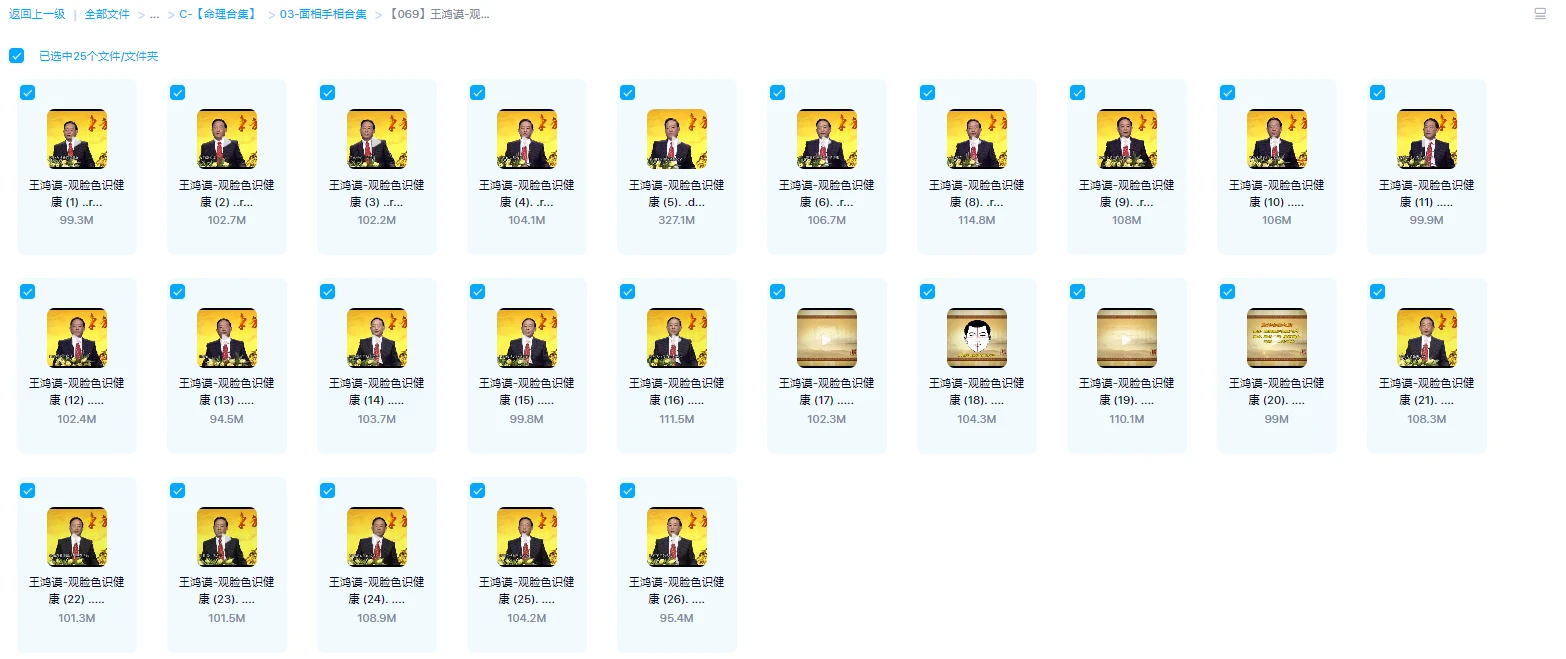Open 03-面相手相合集 breadcrumb folder

[323, 14]
